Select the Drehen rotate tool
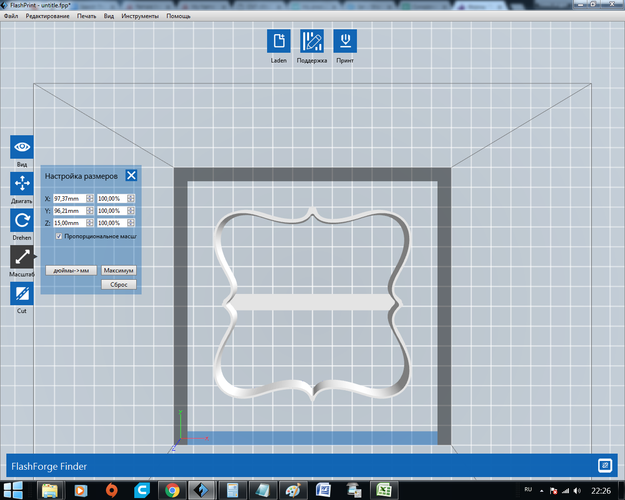The image size is (625, 500). point(22,220)
